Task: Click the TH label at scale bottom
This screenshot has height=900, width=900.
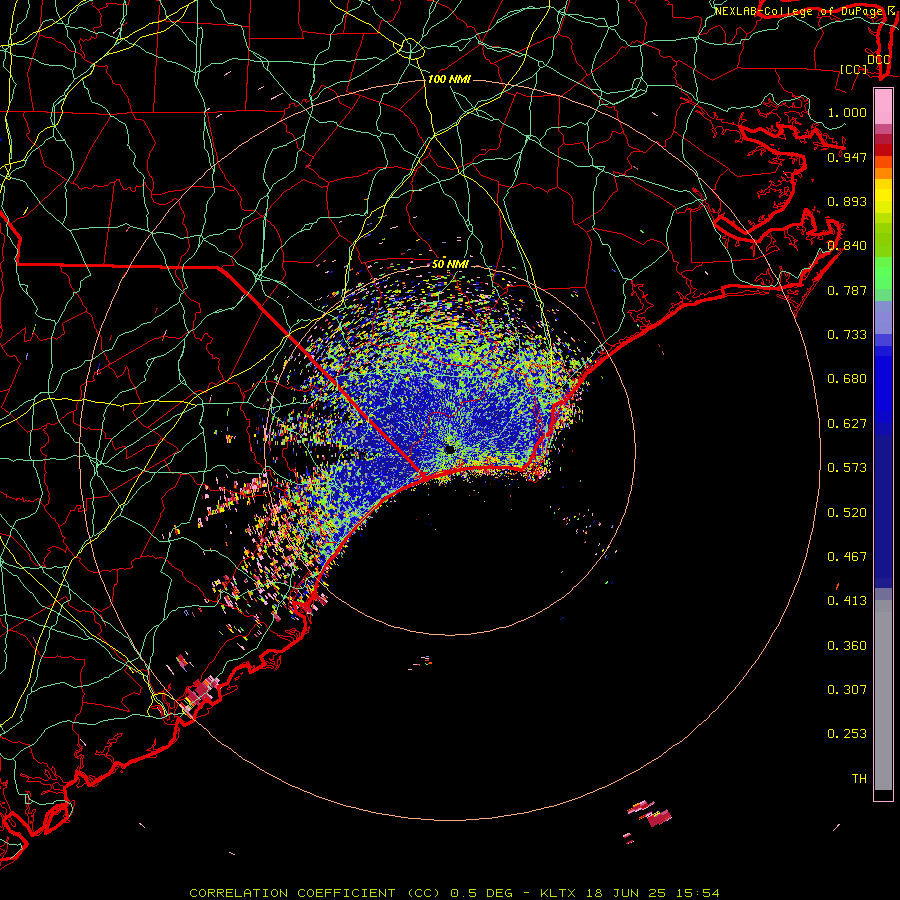Action: [859, 779]
